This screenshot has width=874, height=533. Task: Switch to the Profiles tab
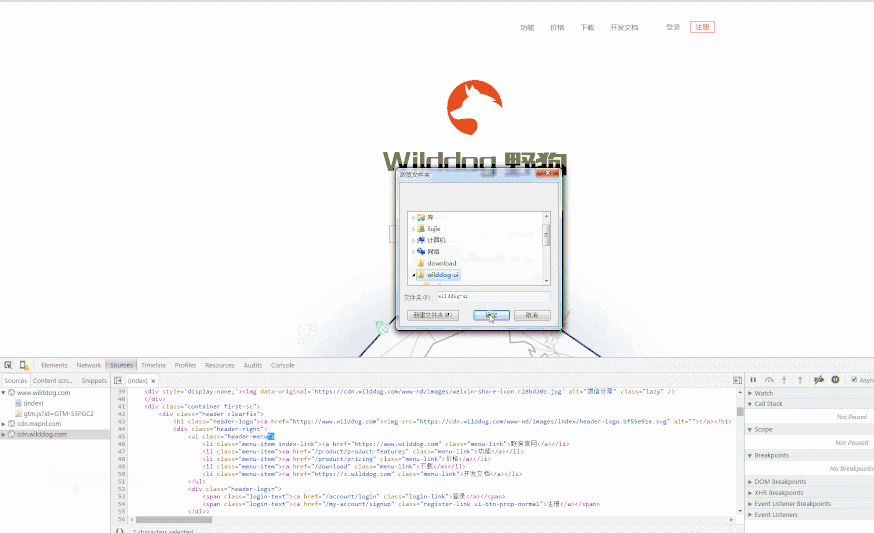pos(185,365)
